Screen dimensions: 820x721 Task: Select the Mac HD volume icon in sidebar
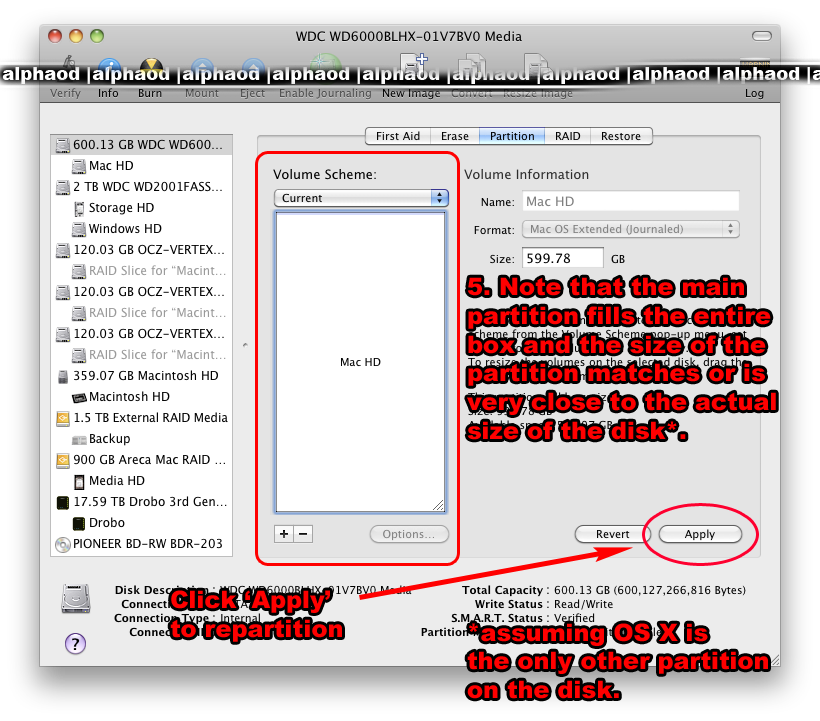pos(79,166)
